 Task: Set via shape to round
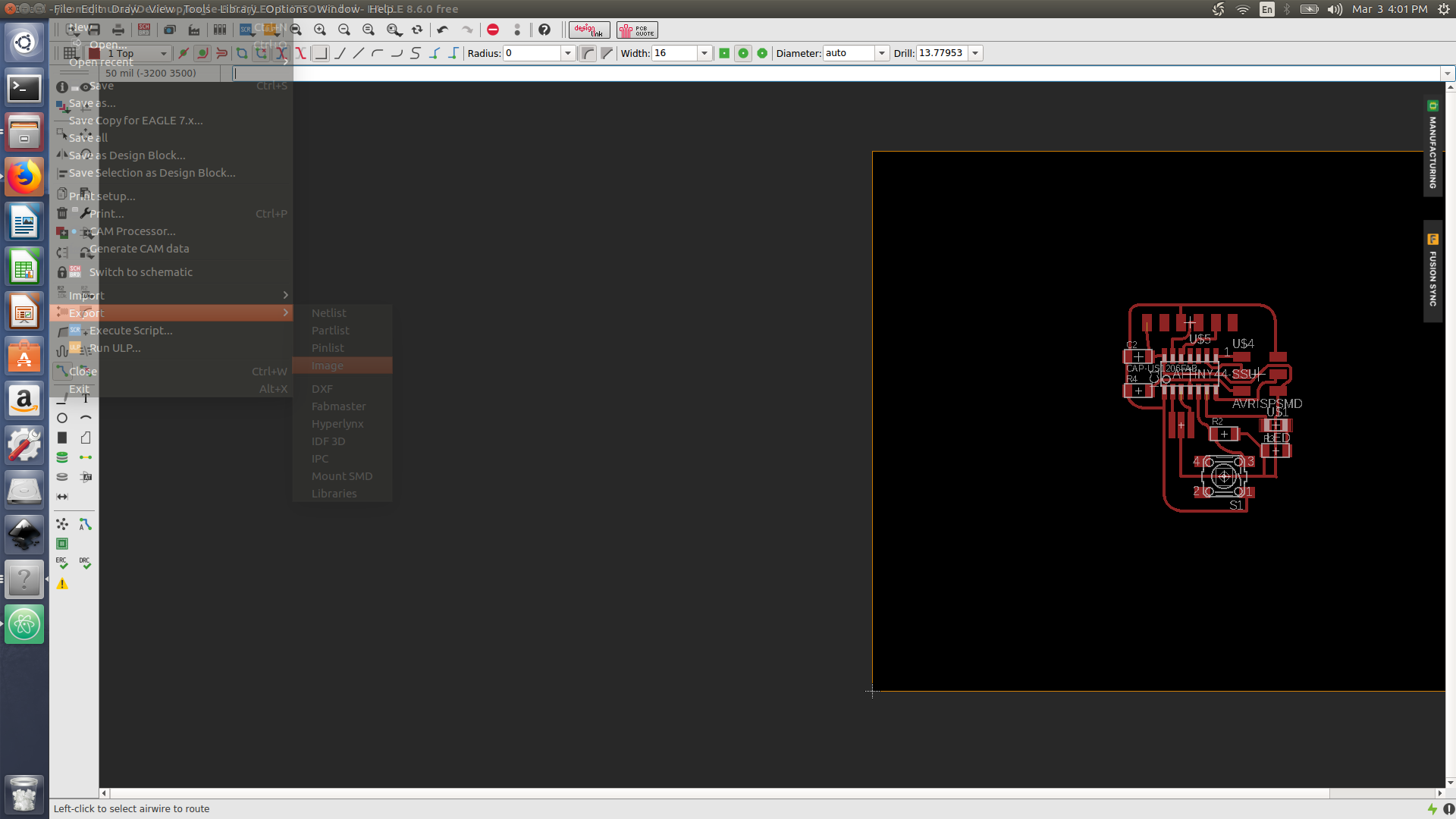tap(743, 53)
